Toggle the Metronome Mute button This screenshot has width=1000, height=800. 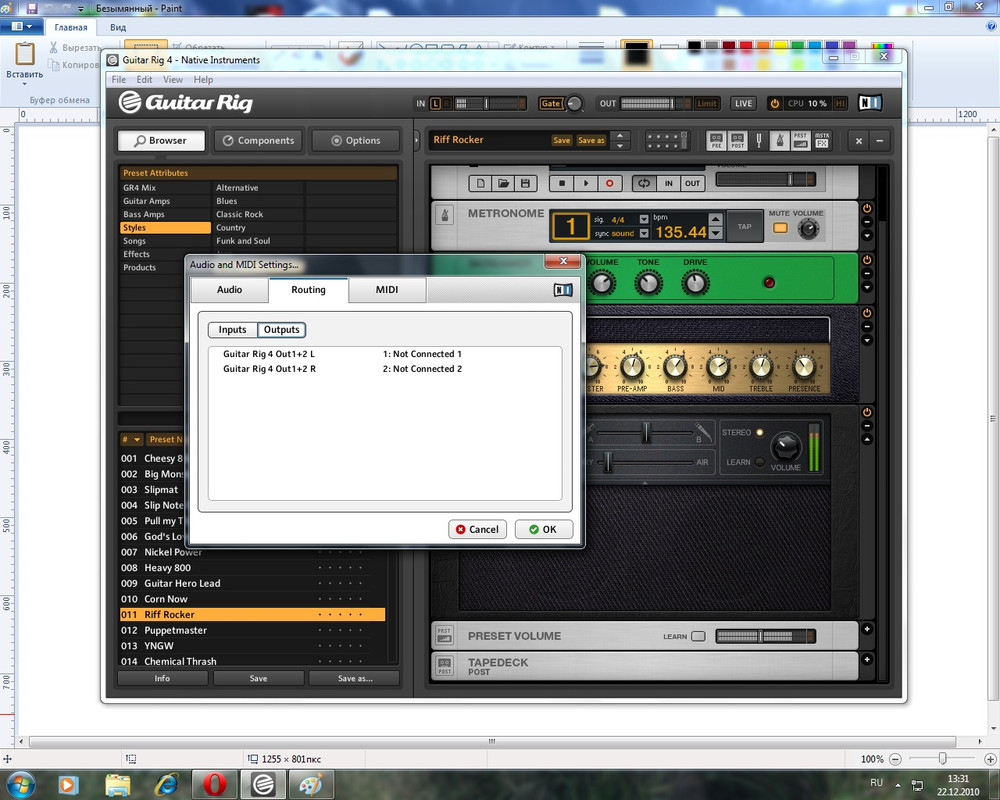click(x=780, y=228)
